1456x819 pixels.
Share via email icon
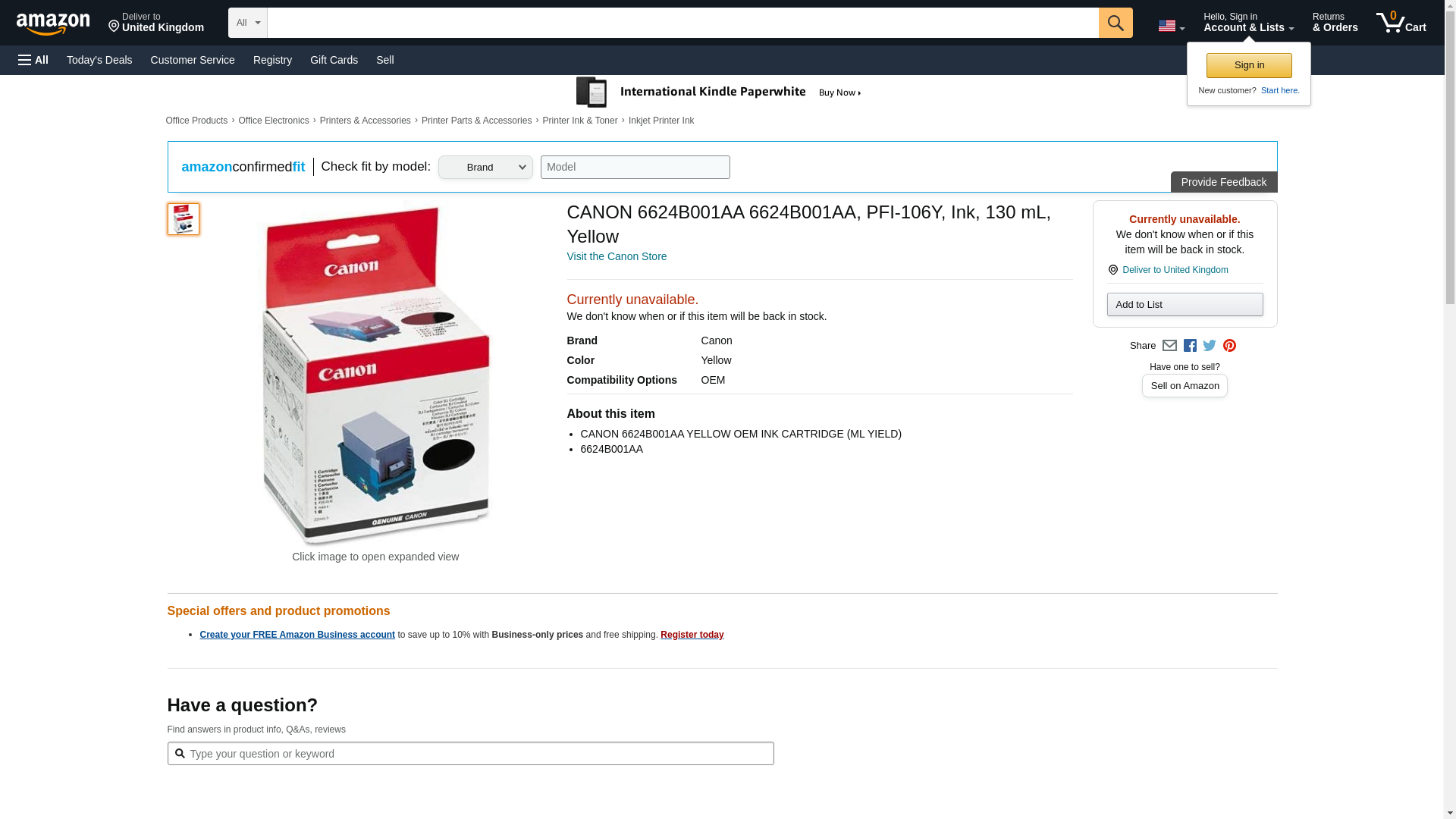click(x=1169, y=346)
